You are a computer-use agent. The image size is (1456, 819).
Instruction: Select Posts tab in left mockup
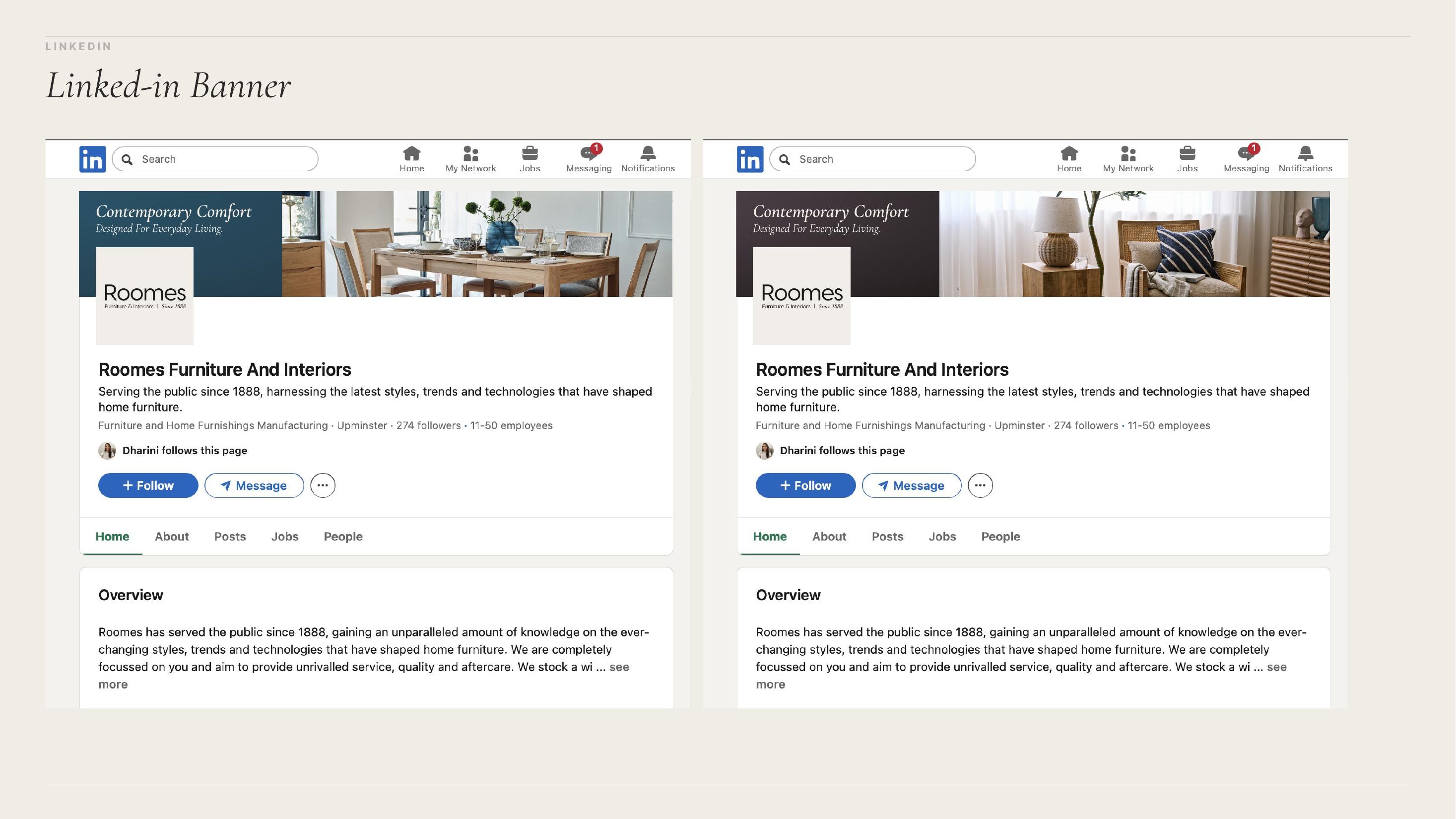(230, 537)
